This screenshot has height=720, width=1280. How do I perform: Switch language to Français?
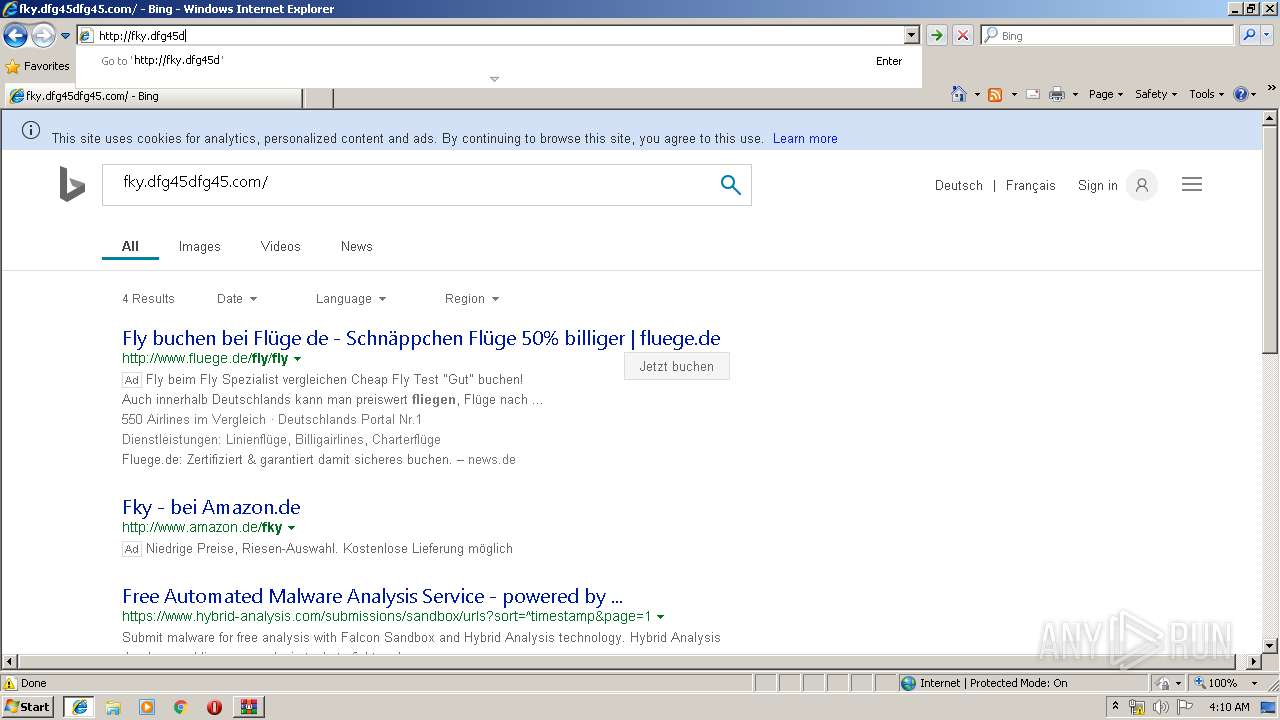click(x=1030, y=185)
